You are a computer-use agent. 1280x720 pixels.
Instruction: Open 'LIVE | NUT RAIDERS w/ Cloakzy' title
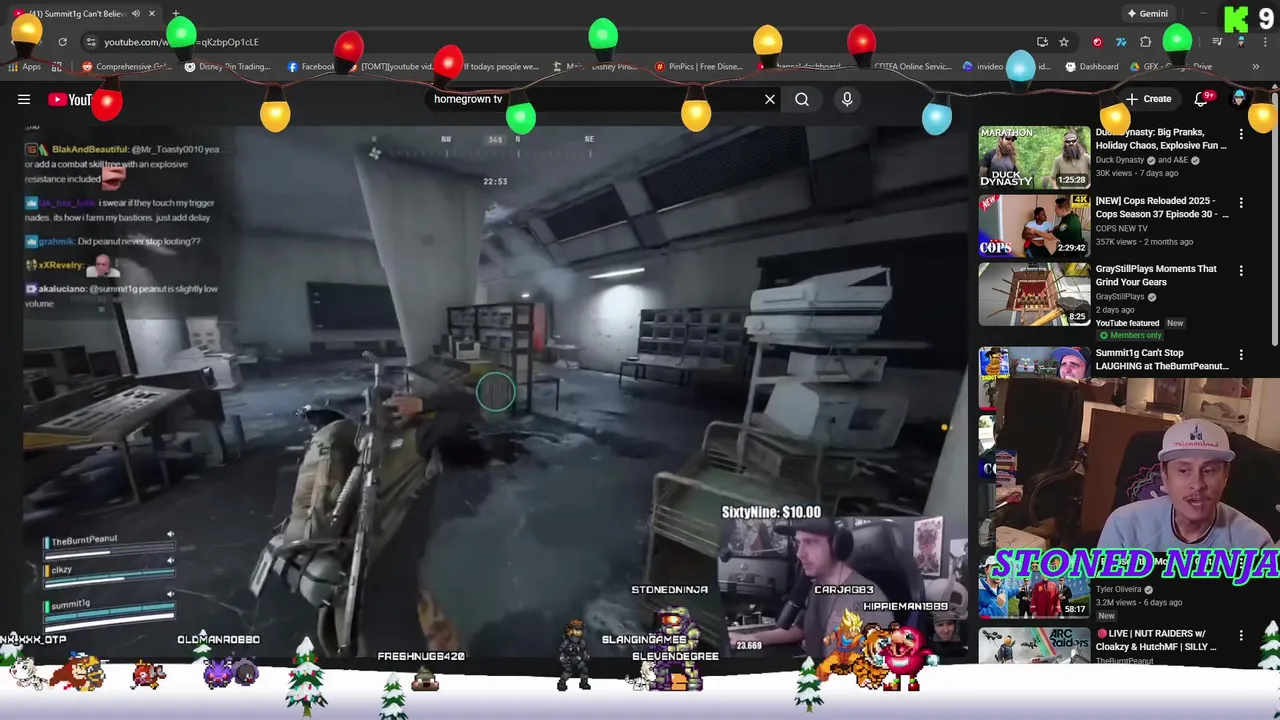point(1156,640)
